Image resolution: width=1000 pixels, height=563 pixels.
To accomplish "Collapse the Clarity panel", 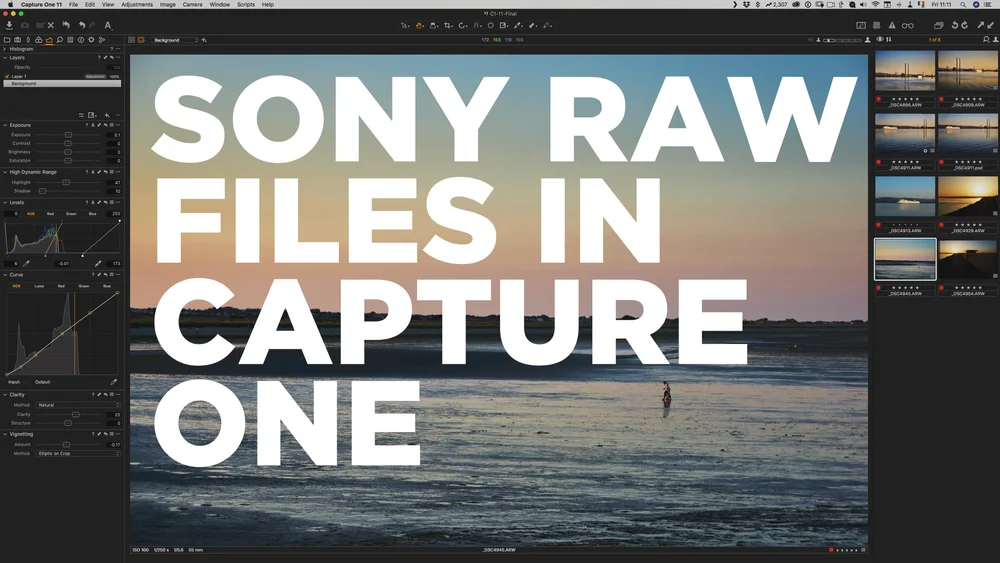I will 5,395.
